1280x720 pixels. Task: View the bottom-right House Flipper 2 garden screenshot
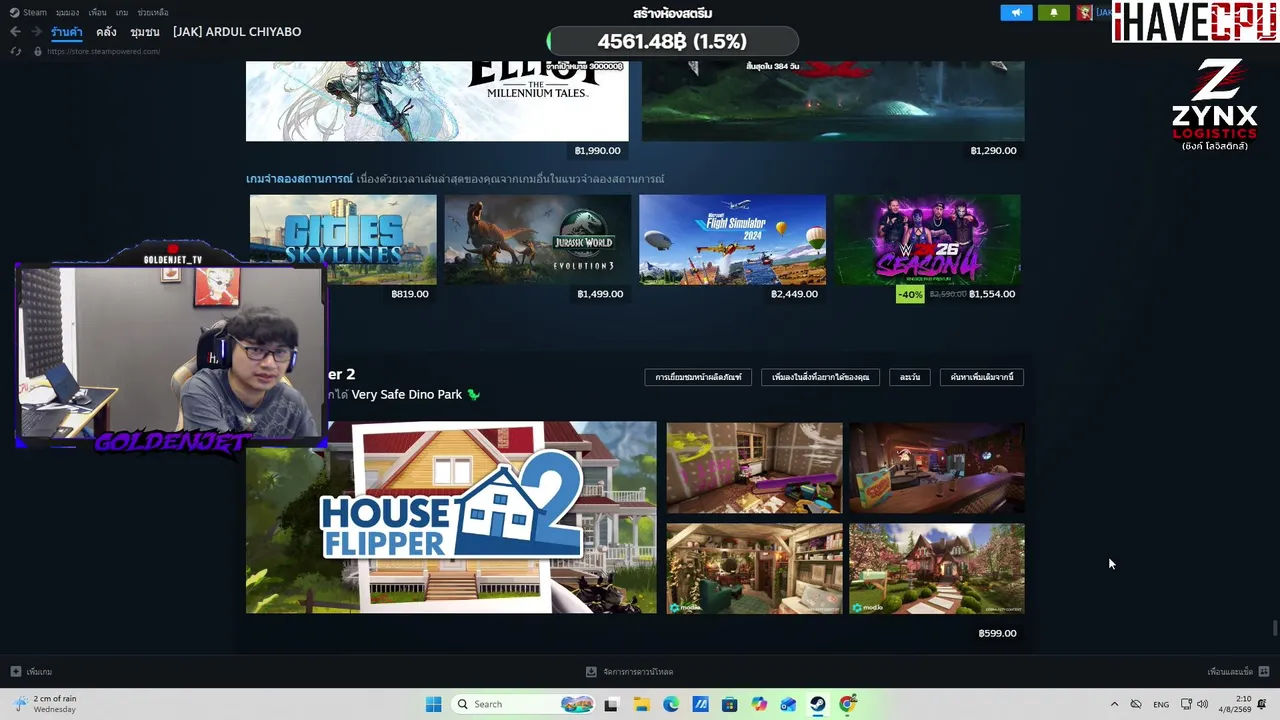937,568
